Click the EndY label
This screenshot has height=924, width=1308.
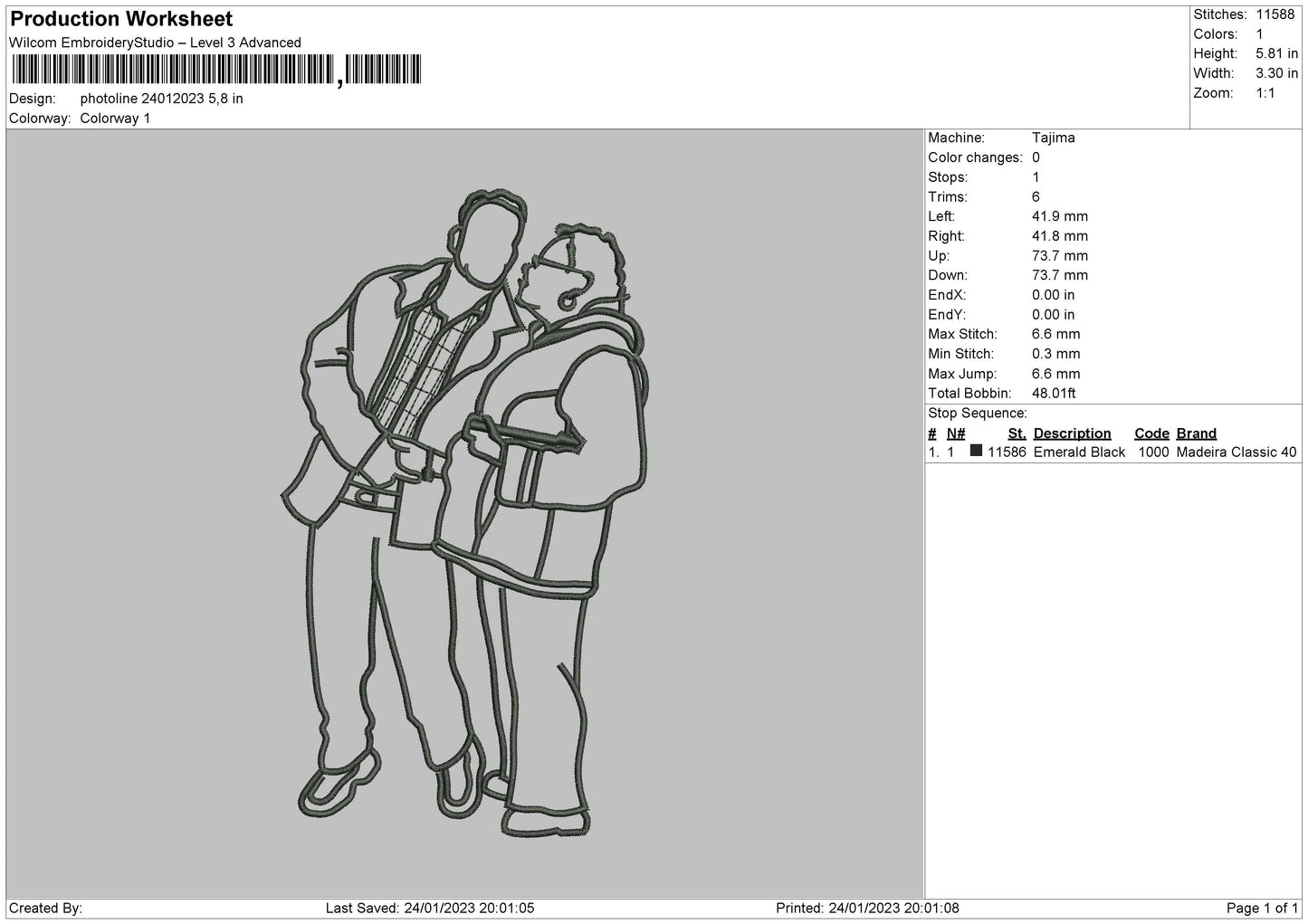947,315
